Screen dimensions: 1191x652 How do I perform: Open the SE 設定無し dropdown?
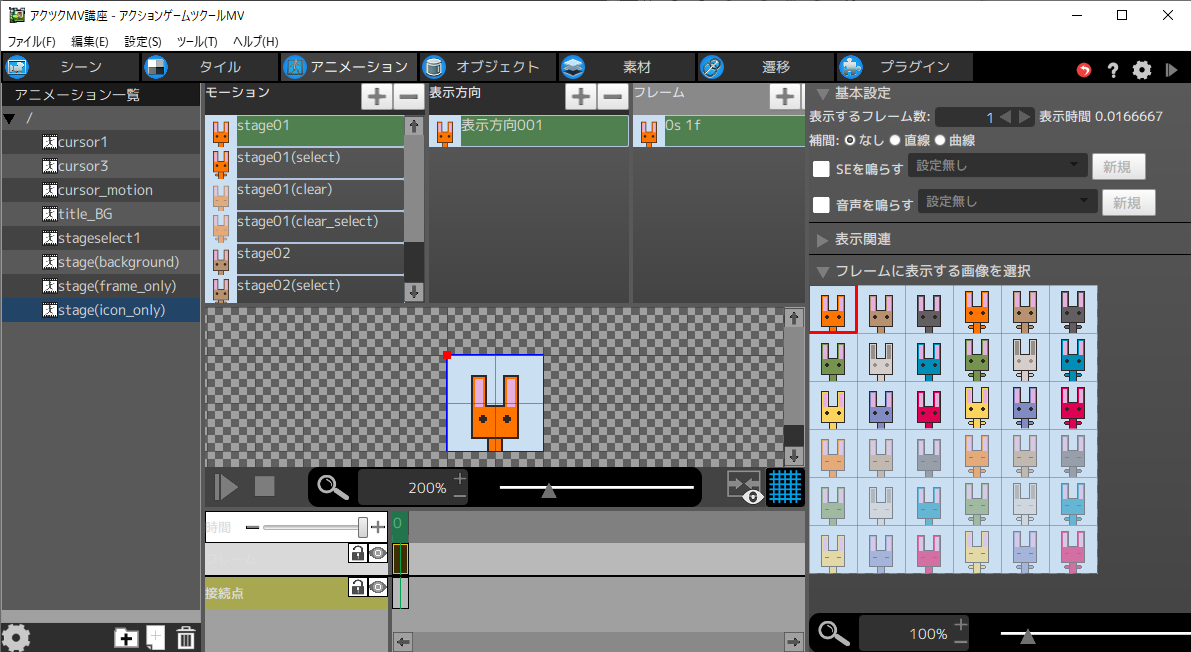point(998,166)
